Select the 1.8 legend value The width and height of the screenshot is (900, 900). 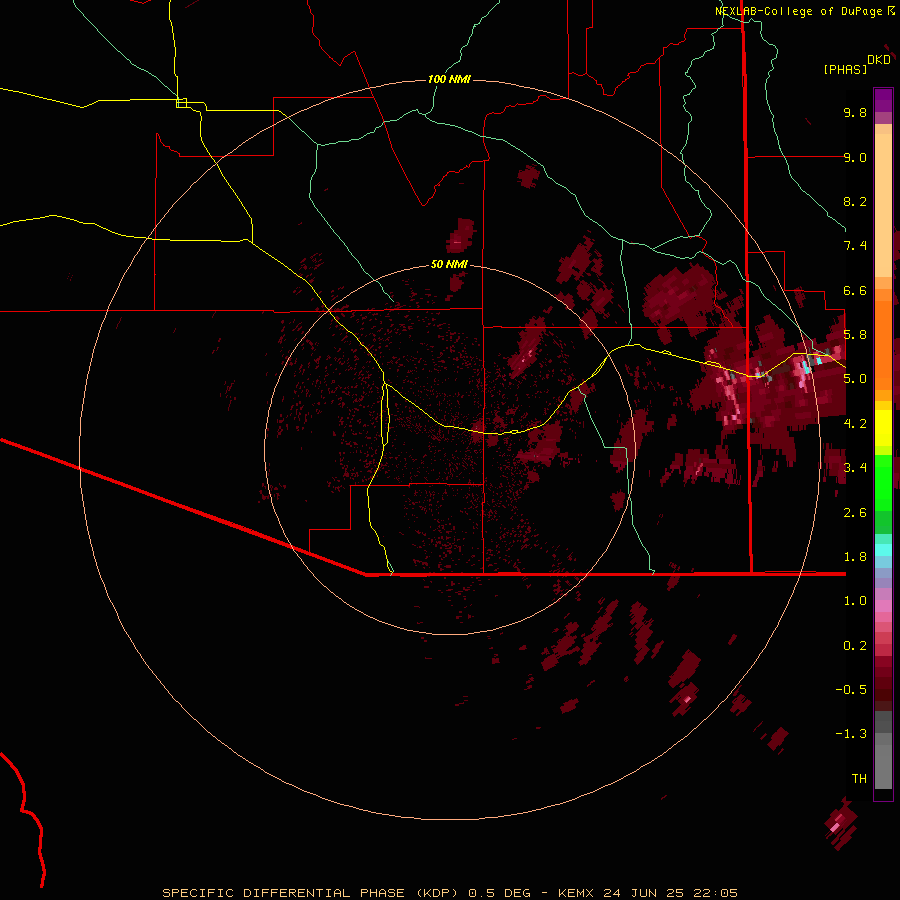[x=855, y=557]
